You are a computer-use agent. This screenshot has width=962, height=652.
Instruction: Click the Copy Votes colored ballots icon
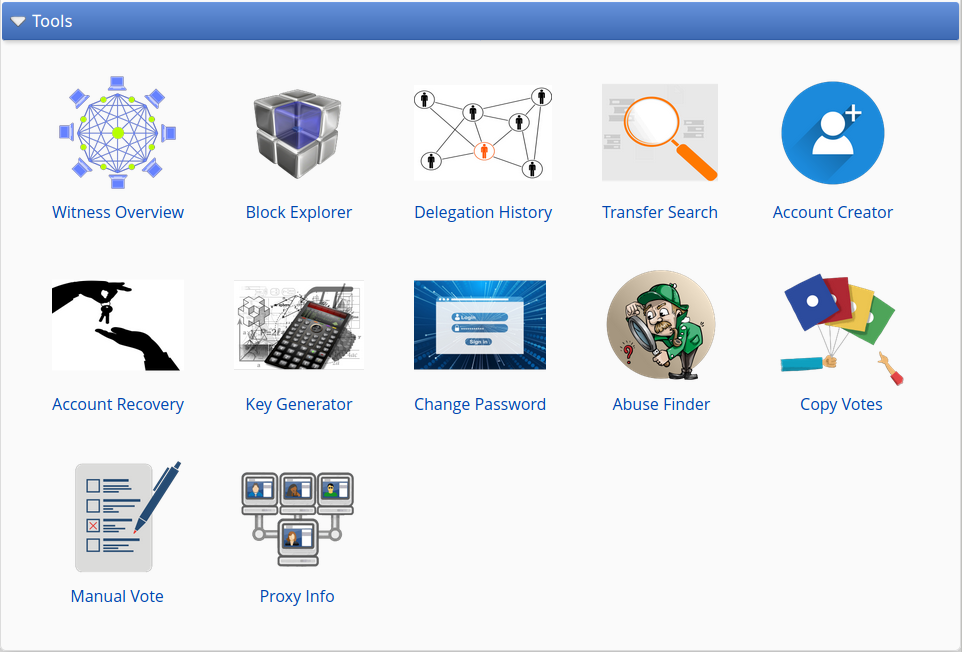pos(841,329)
